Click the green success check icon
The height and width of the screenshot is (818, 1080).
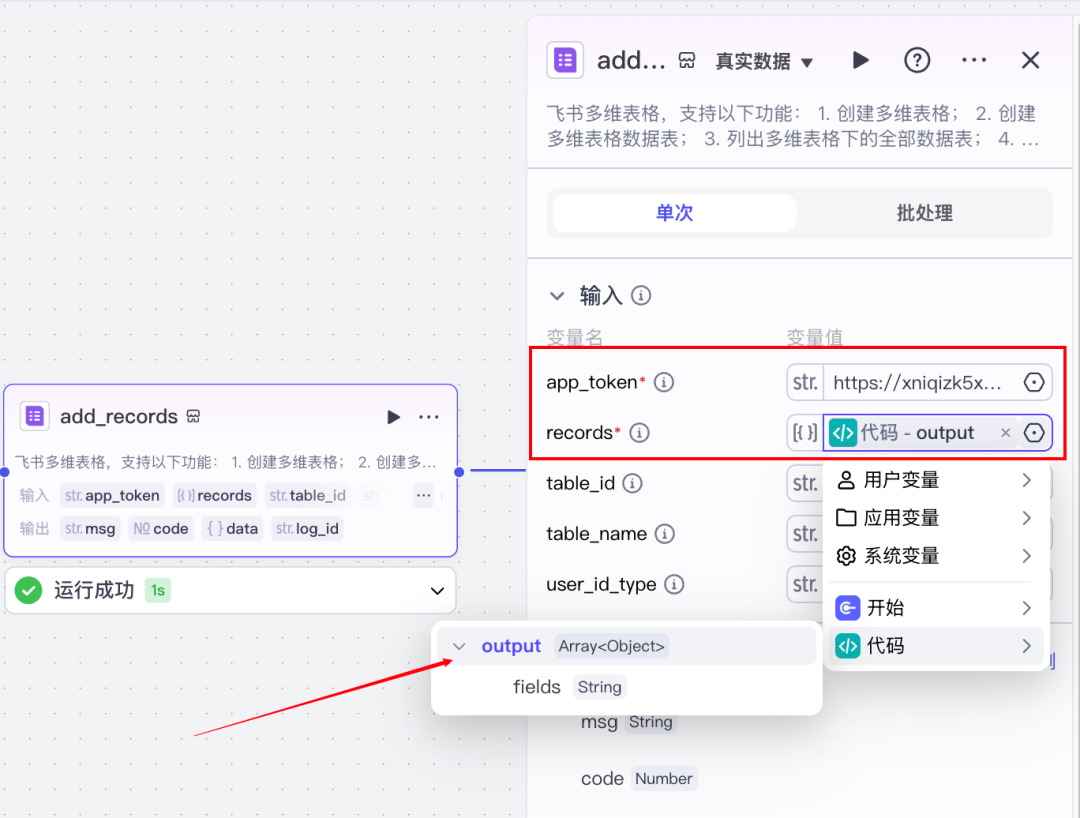tap(28, 590)
